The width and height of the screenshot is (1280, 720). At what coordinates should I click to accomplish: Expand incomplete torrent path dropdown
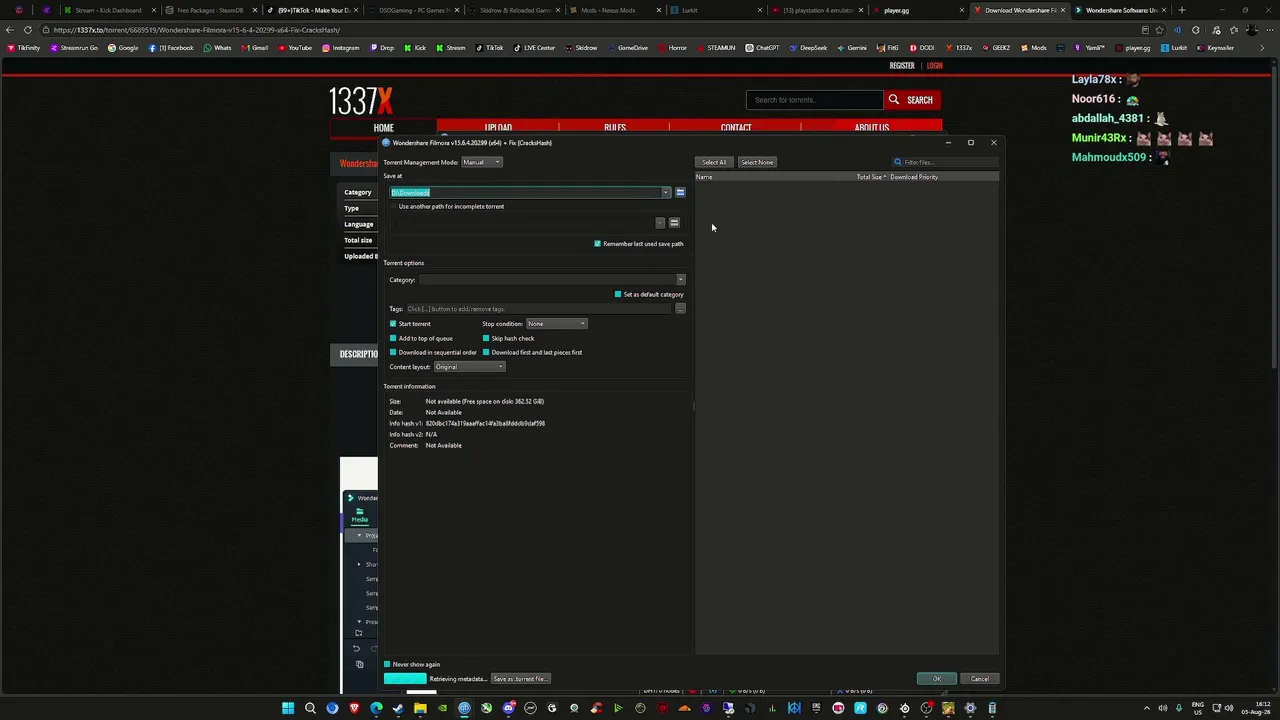point(660,222)
